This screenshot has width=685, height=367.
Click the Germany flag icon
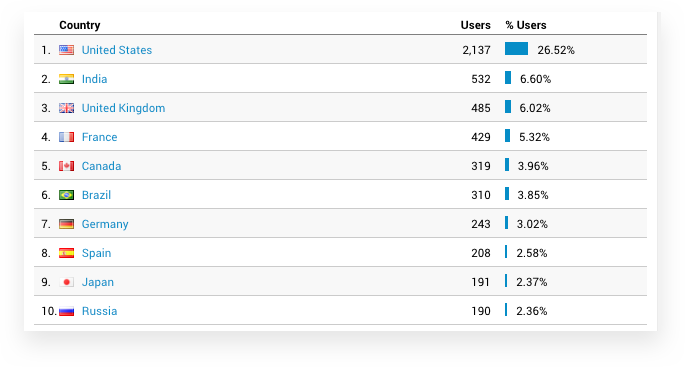[66, 224]
